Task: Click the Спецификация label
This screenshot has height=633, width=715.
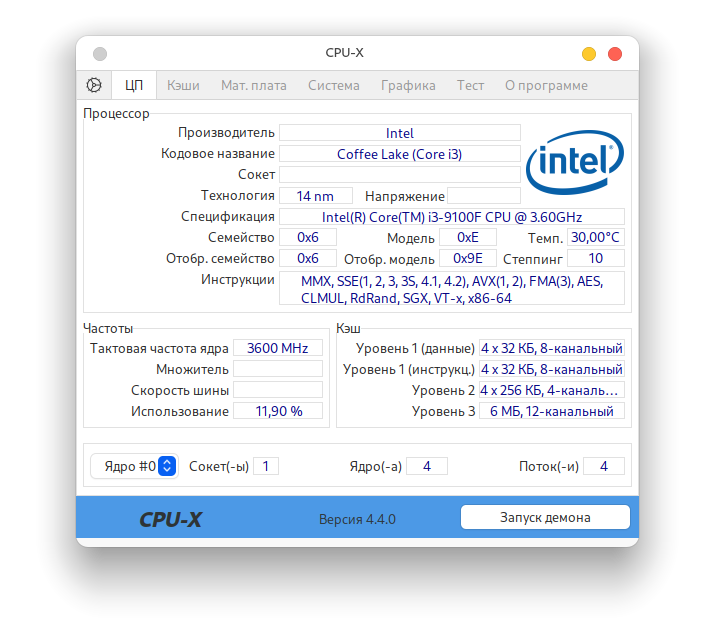Action: (x=228, y=217)
